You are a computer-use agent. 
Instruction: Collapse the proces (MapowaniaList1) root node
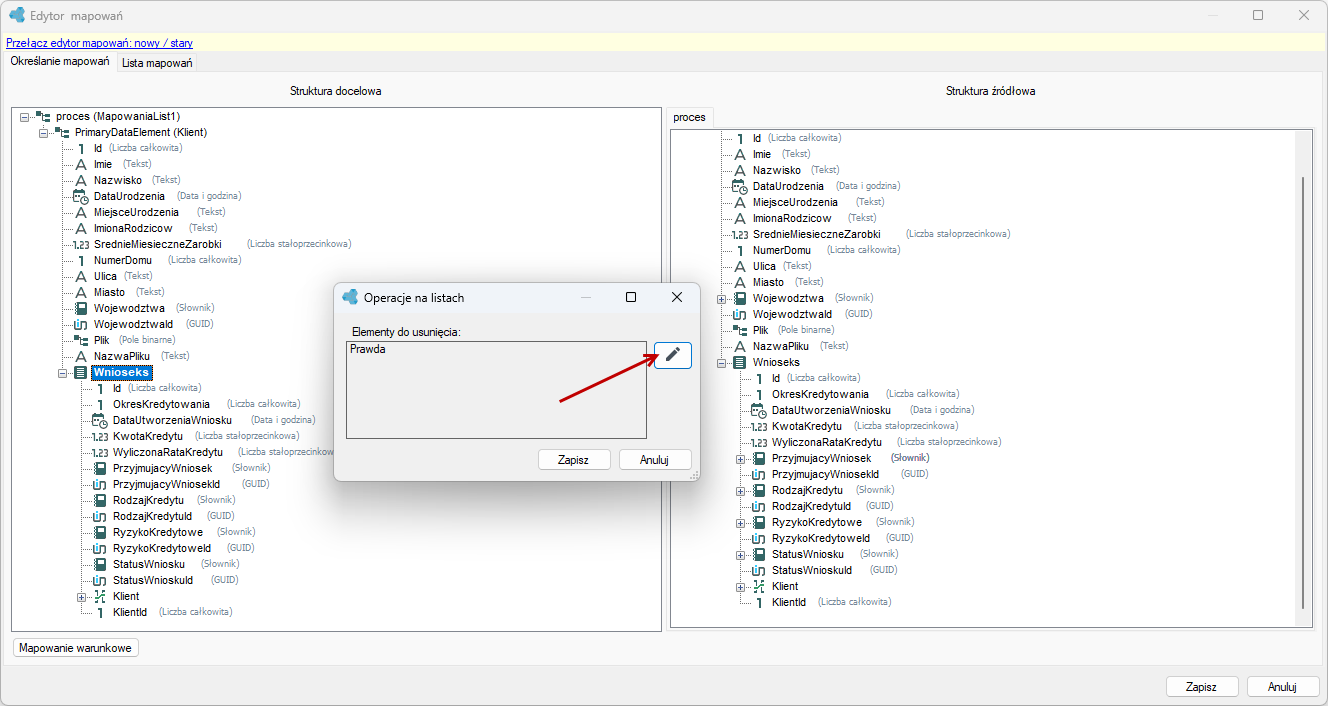(24, 117)
